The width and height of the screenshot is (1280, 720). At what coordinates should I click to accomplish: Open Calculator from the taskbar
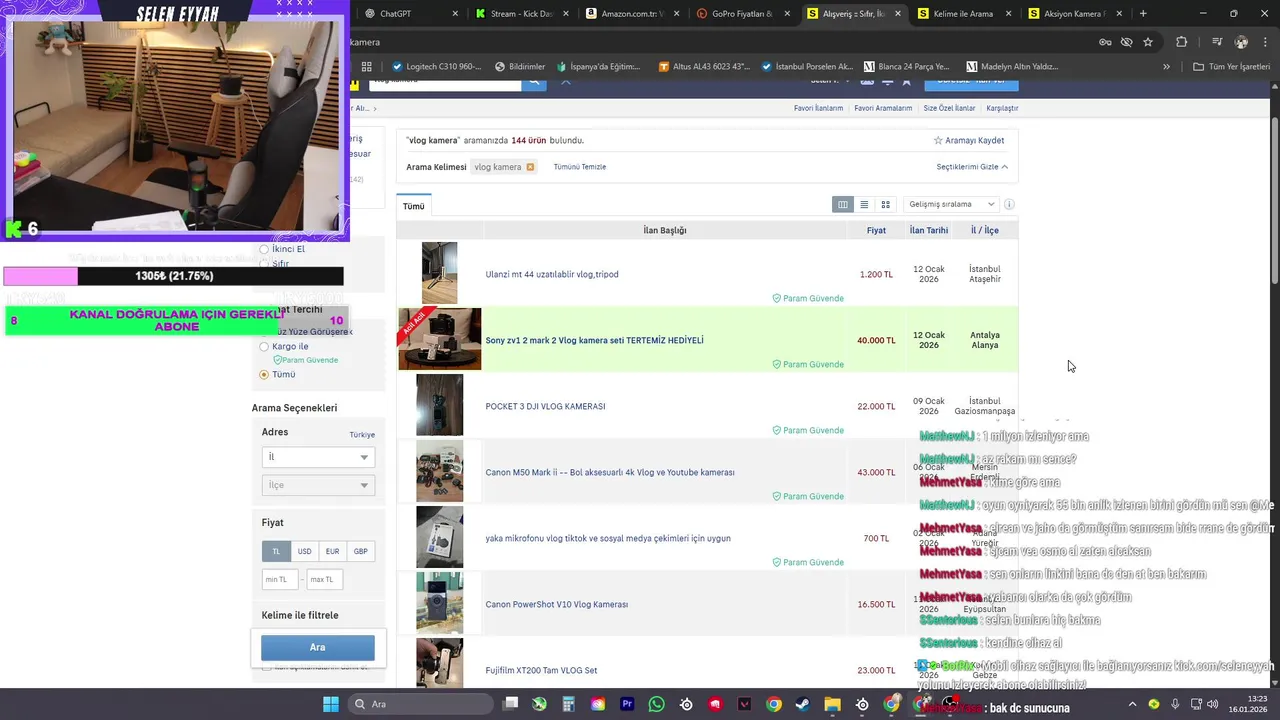[569, 704]
